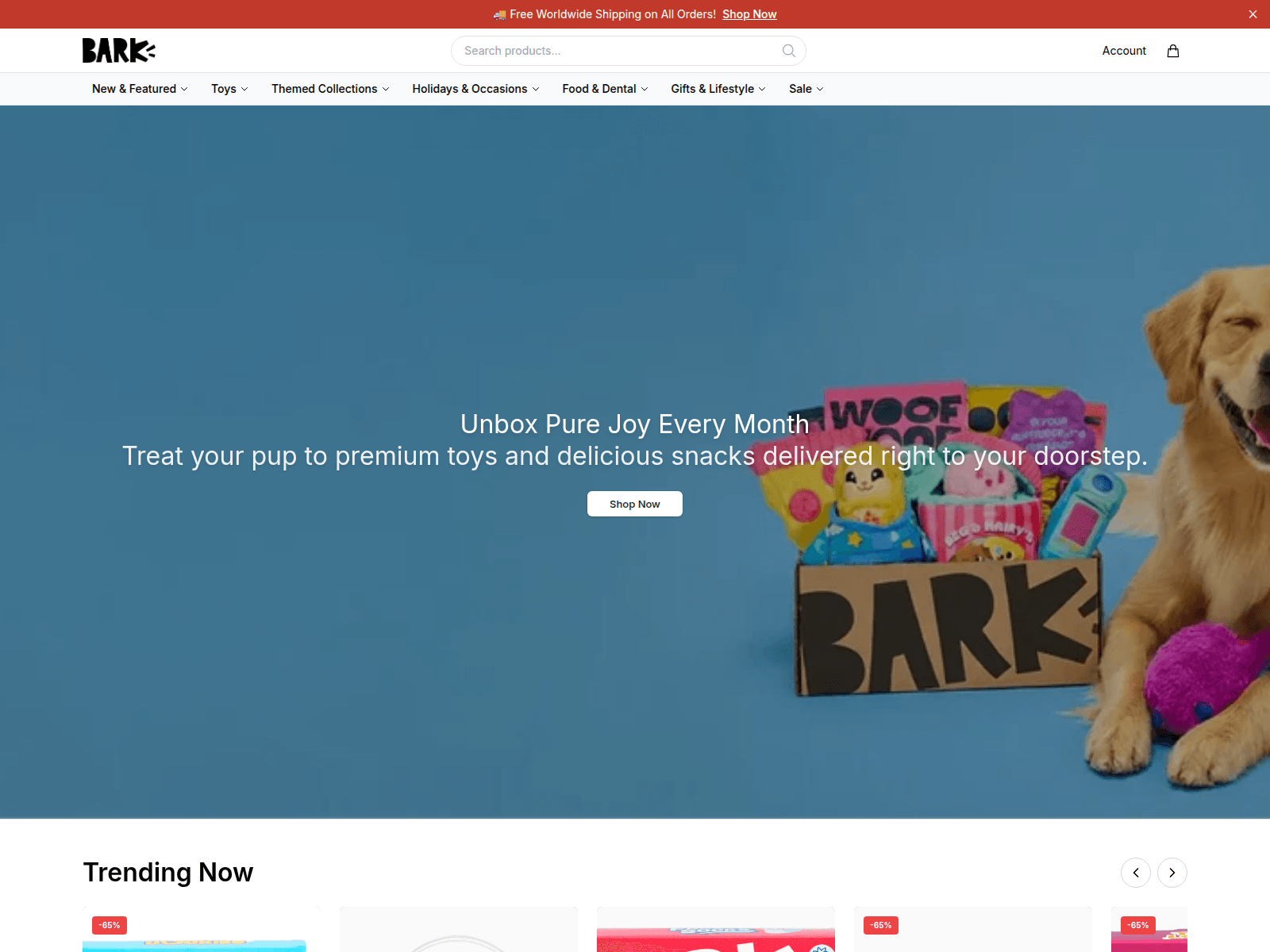Dismiss the free shipping announcement banner
Screen dimensions: 1270x952
[1253, 14]
